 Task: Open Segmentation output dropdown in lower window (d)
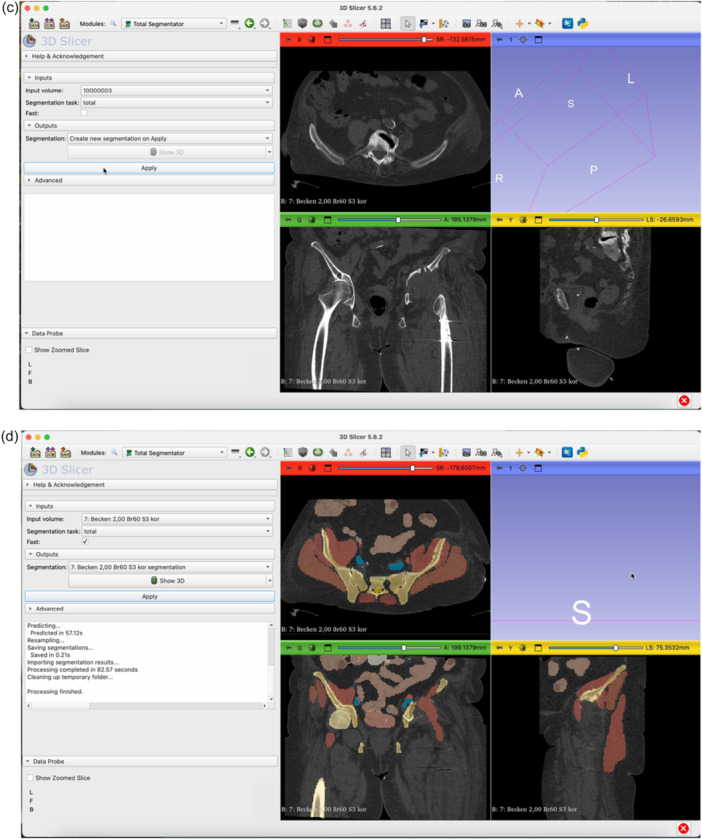click(x=171, y=567)
